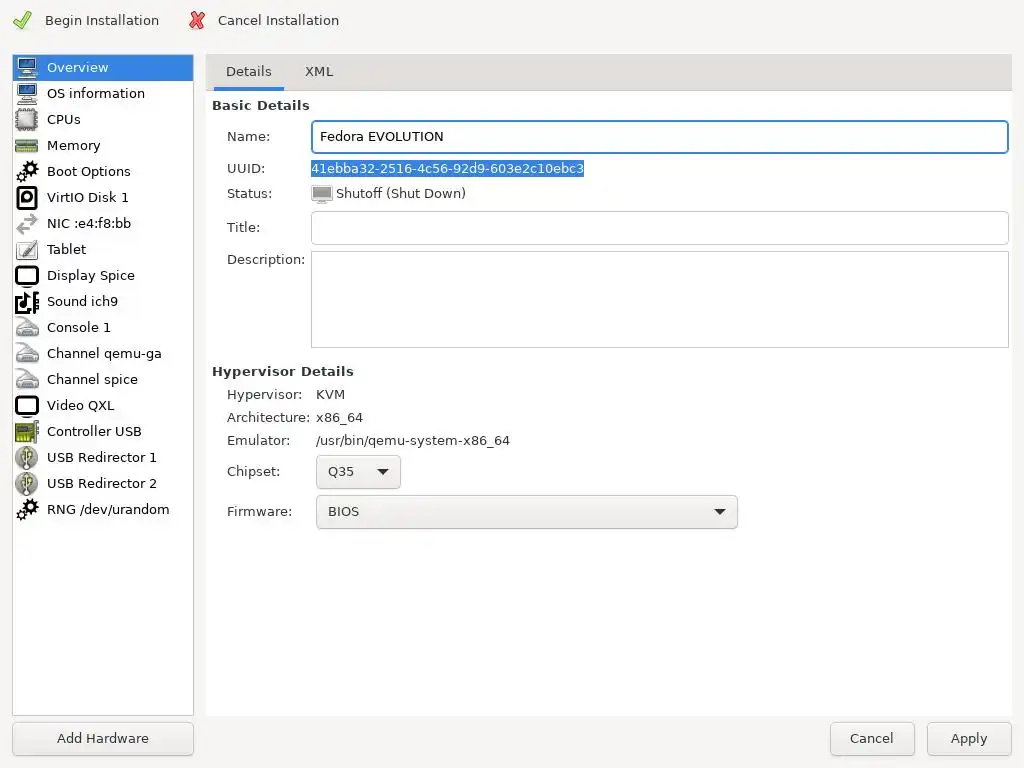Click the USB Redirector 2 icon
The width and height of the screenshot is (1024, 768).
point(27,484)
